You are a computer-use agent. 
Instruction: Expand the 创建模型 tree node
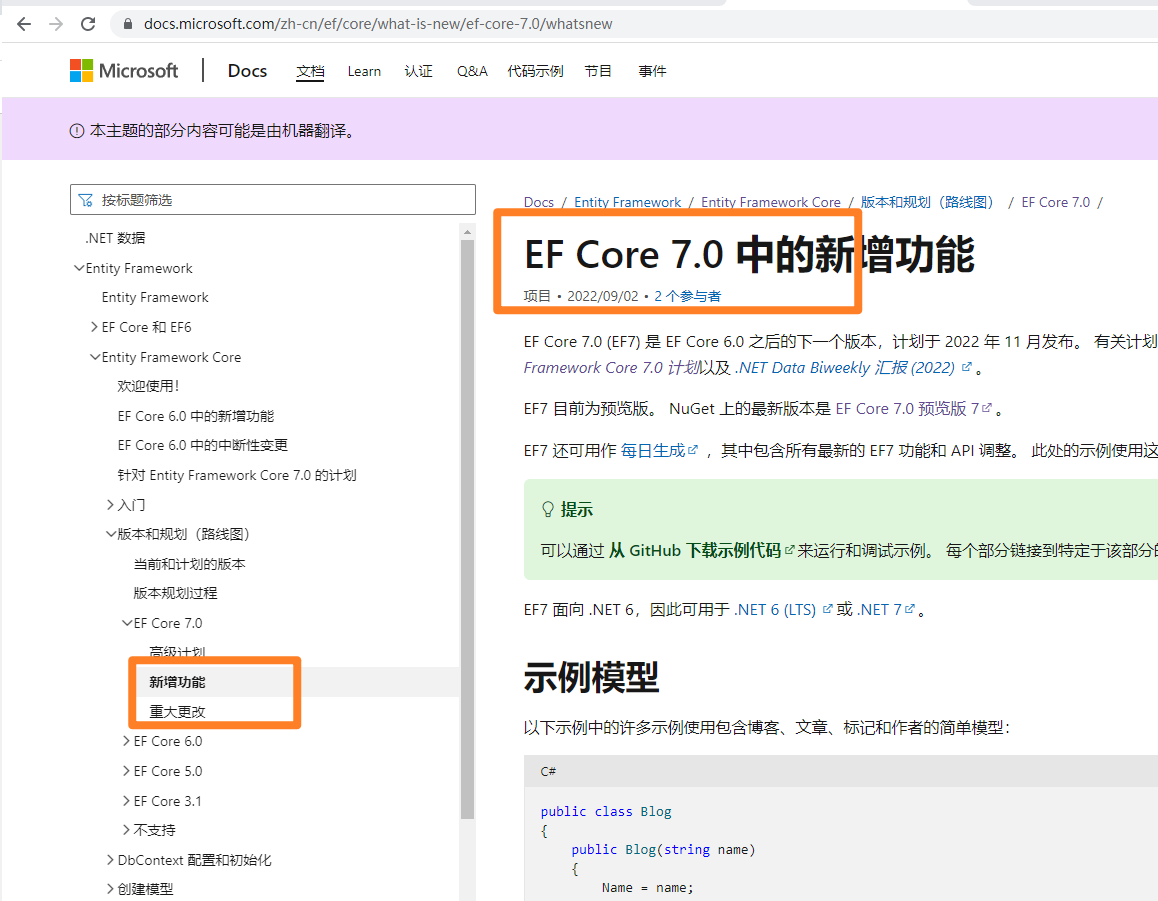pos(111,889)
